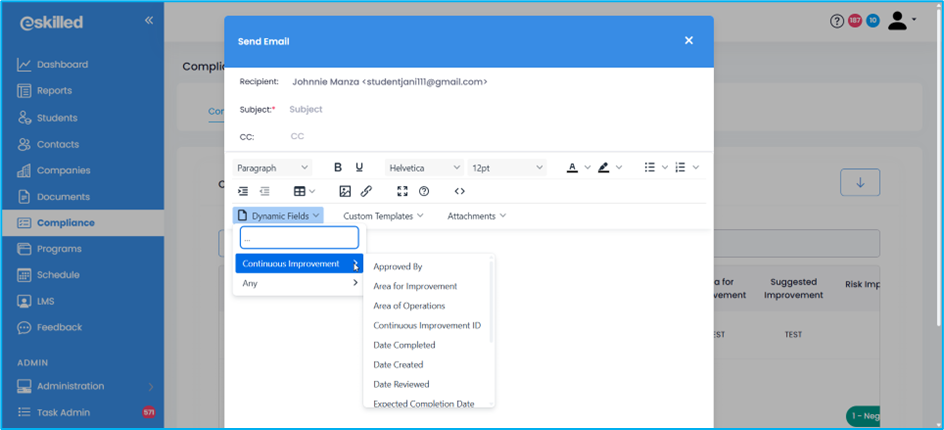Viewport: 944px width, 430px height.
Task: Open the Paragraph style dropdown
Action: (272, 168)
